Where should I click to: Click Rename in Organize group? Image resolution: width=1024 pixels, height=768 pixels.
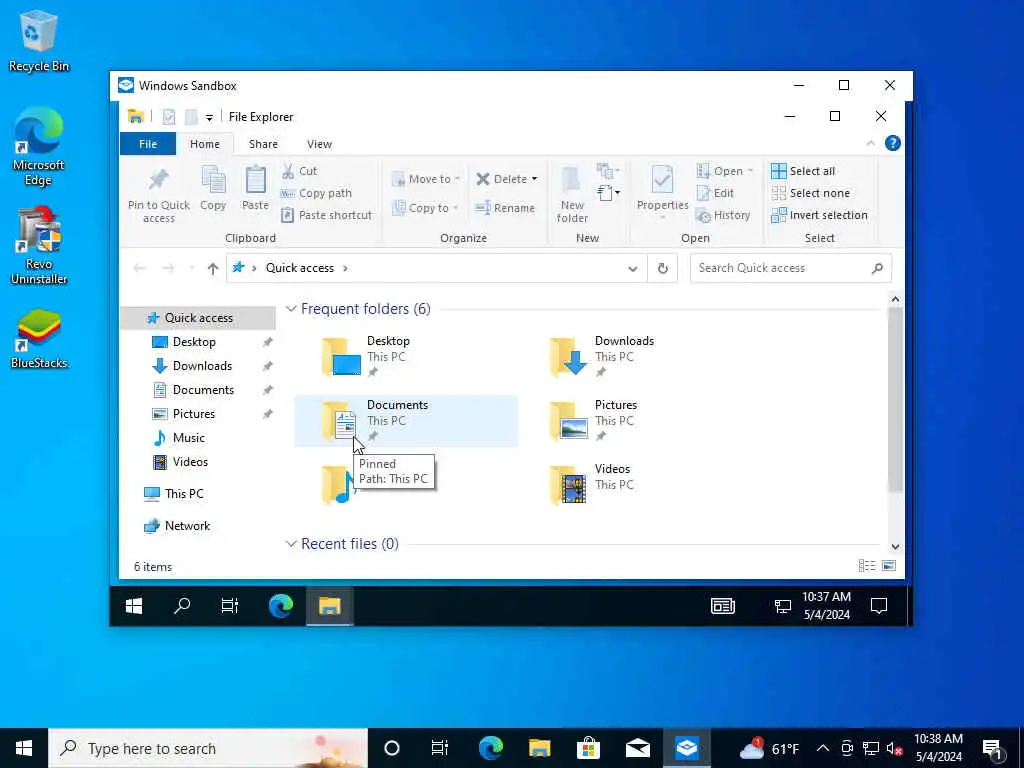pyautogui.click(x=505, y=208)
